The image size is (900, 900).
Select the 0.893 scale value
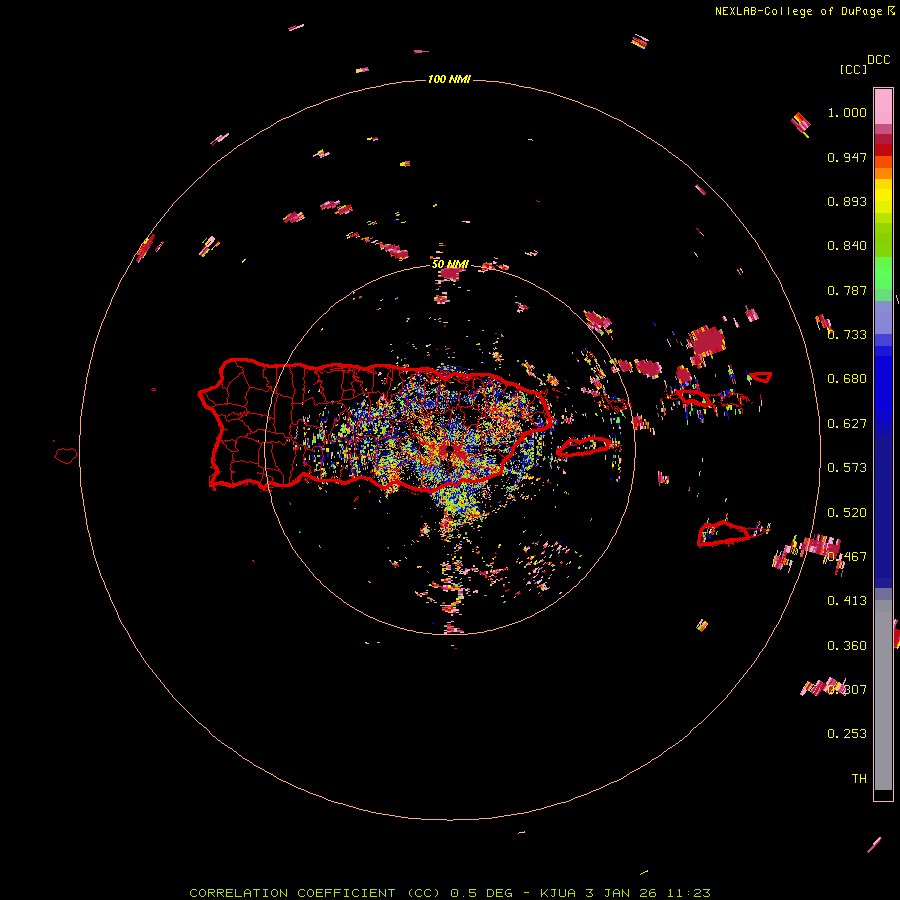tap(847, 201)
